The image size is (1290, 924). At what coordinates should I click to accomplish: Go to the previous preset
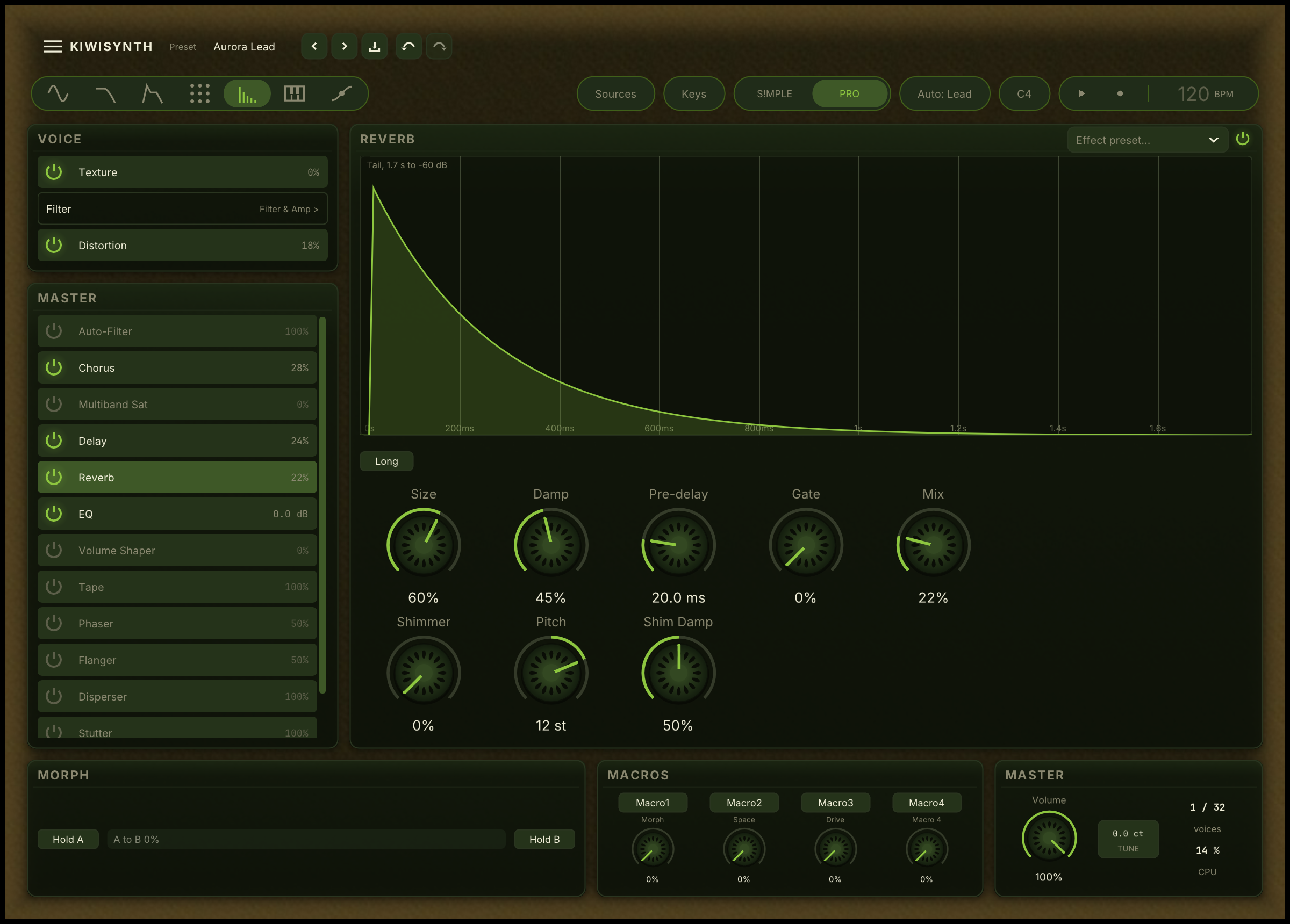click(x=314, y=47)
